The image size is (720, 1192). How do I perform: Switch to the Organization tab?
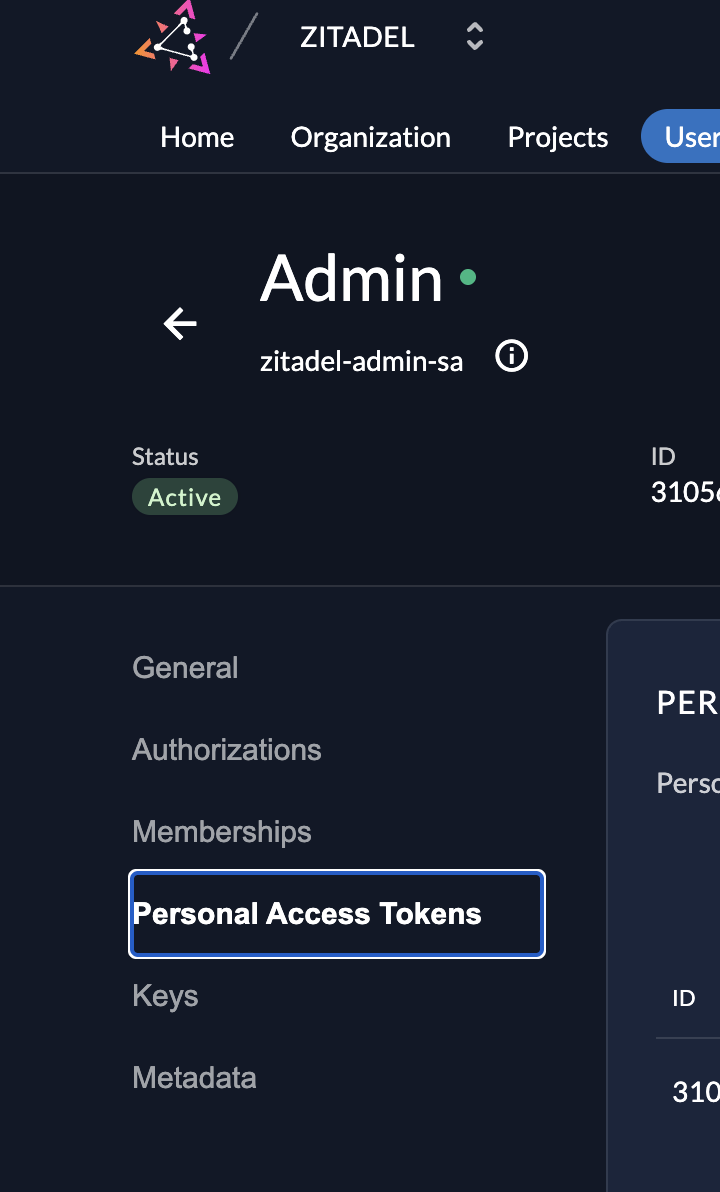(x=370, y=137)
